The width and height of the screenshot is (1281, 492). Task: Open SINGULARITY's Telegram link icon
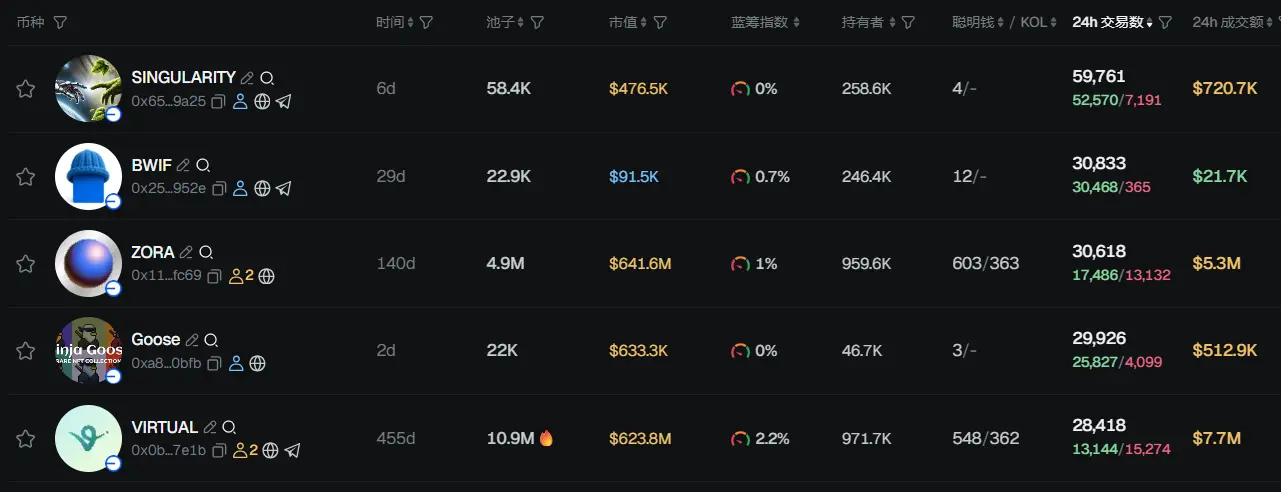(x=284, y=101)
